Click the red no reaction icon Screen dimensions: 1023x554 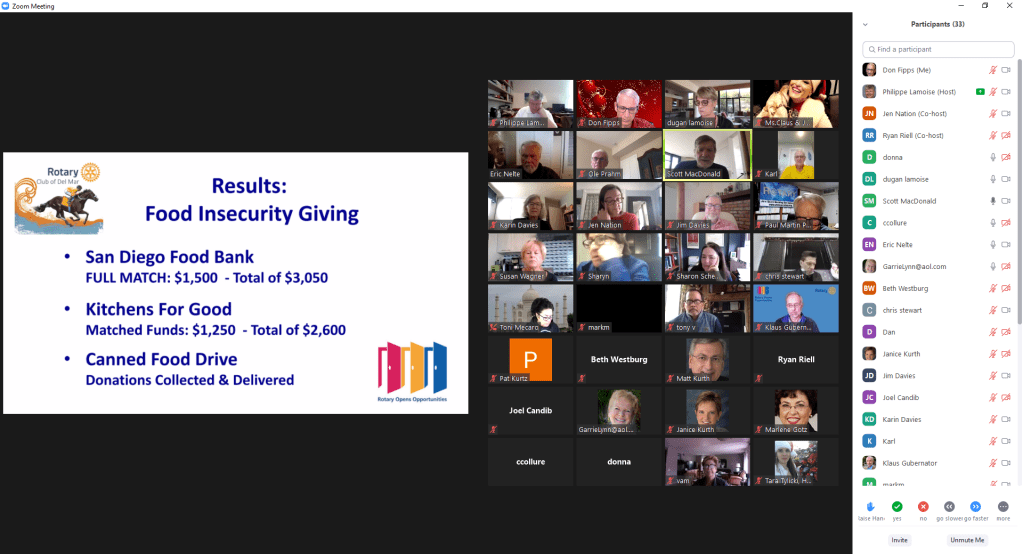coord(923,507)
